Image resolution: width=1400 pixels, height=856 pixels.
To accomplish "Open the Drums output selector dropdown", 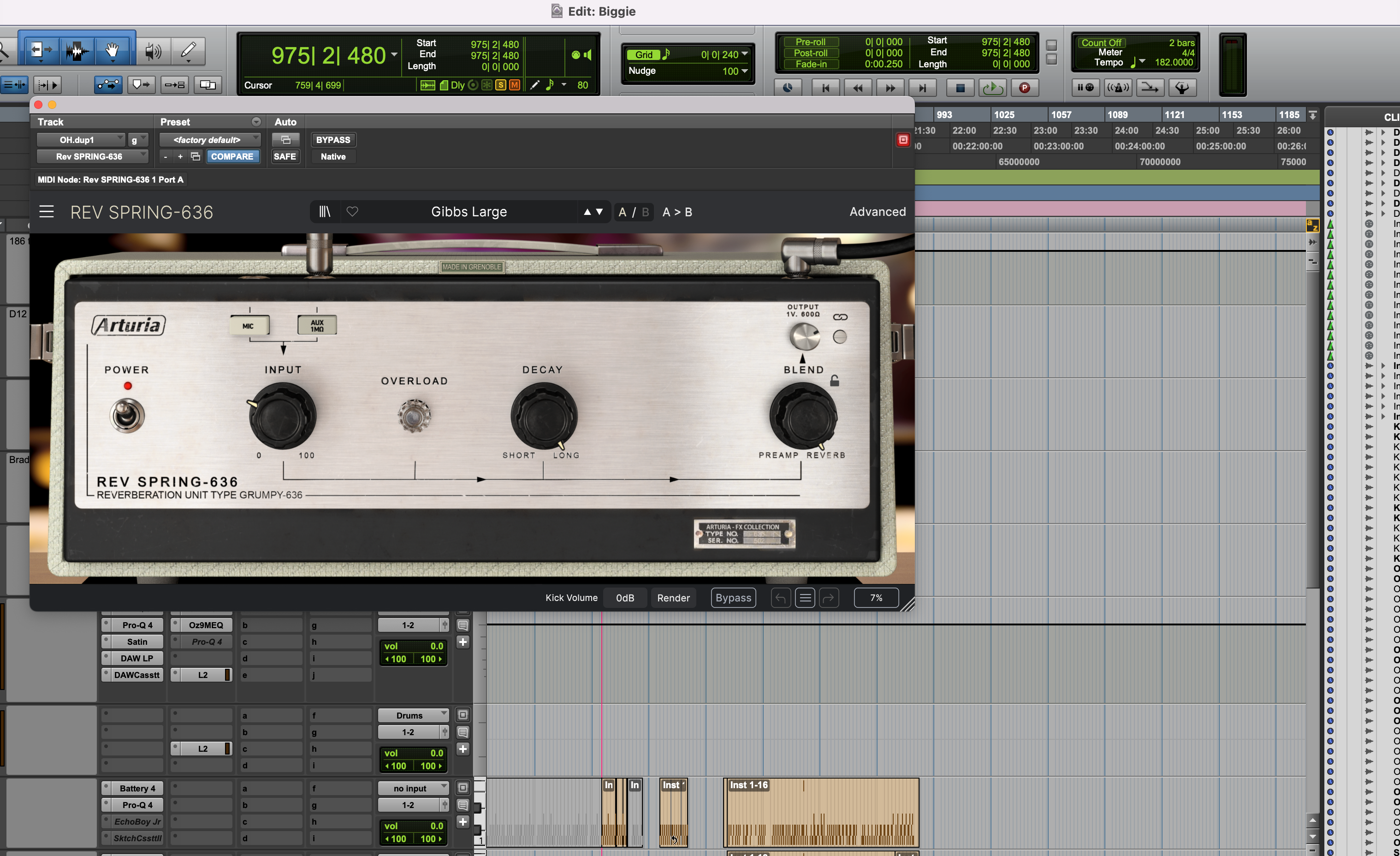I will click(x=414, y=715).
